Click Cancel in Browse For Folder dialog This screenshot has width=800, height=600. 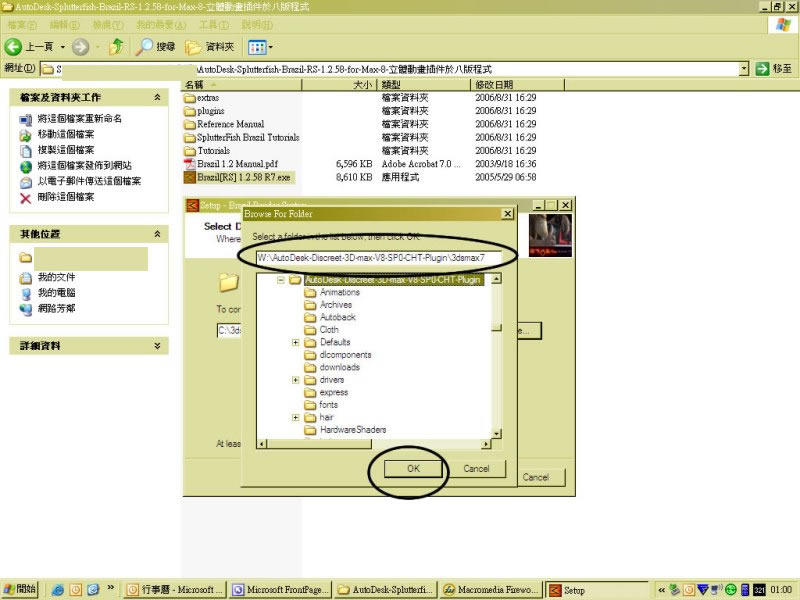coord(477,469)
